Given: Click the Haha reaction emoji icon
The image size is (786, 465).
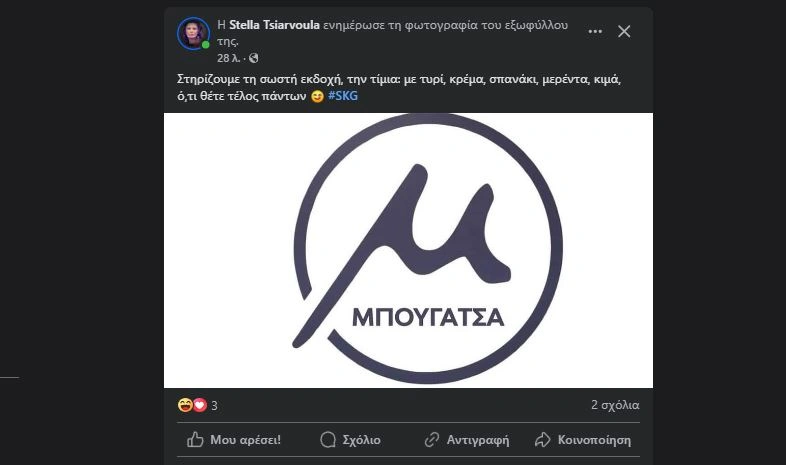Looking at the screenshot, I should 185,405.
